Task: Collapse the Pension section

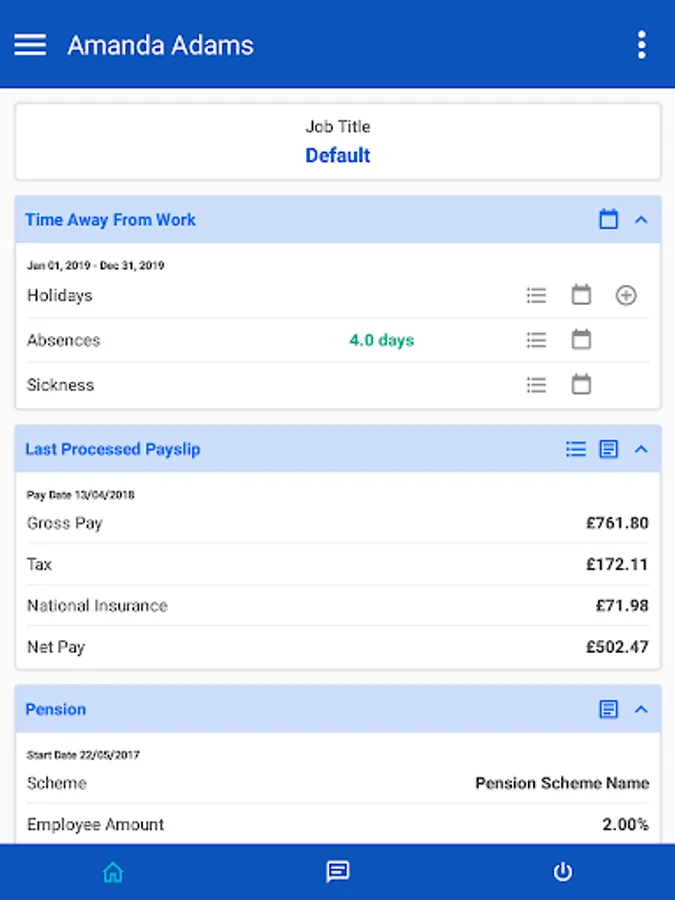Action: point(642,709)
